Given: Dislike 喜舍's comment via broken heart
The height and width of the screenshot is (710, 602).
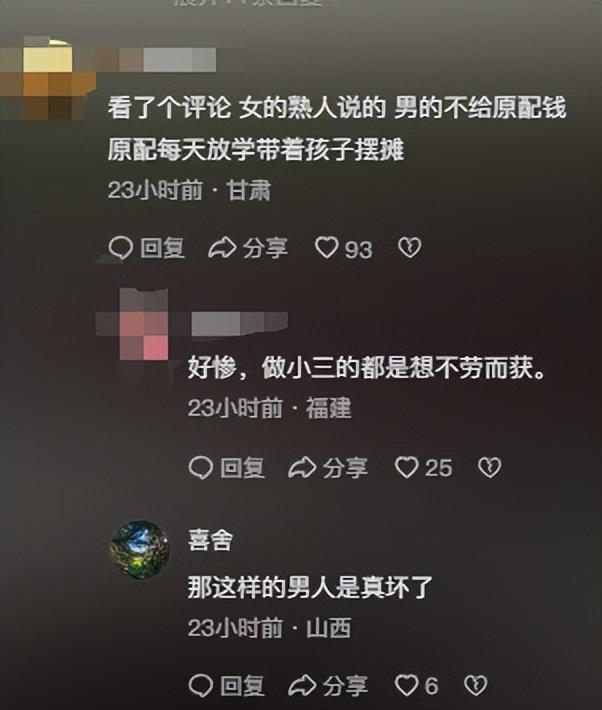Looking at the screenshot, I should [476, 686].
